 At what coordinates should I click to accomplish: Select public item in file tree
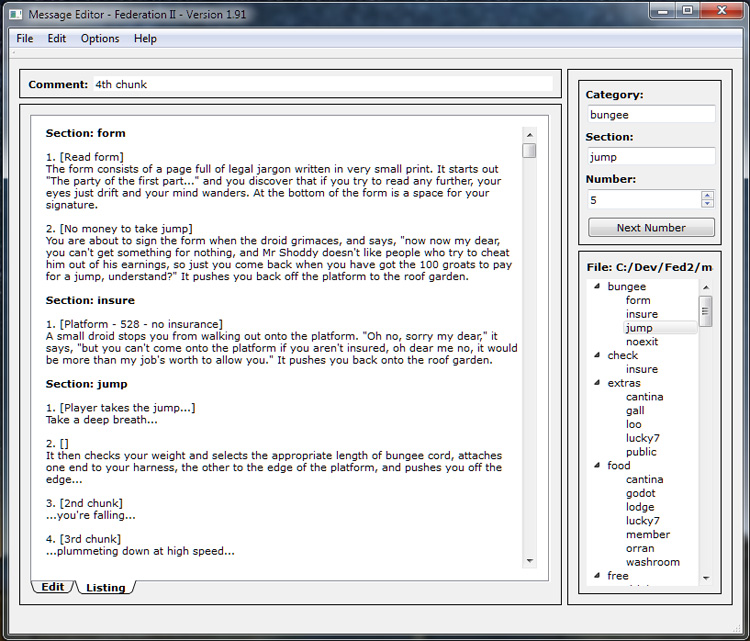(641, 452)
